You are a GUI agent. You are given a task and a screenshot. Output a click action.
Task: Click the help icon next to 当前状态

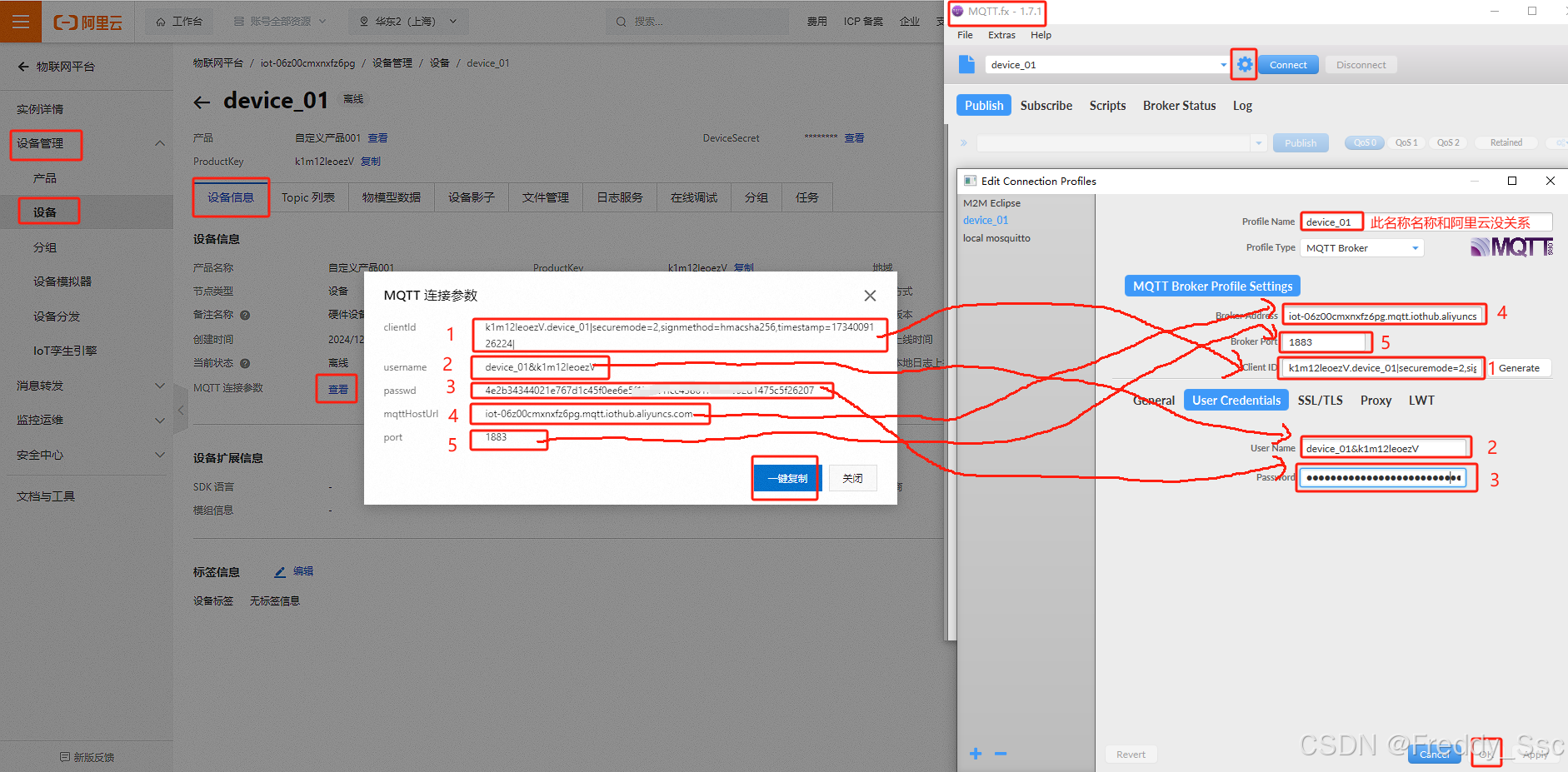click(x=245, y=363)
